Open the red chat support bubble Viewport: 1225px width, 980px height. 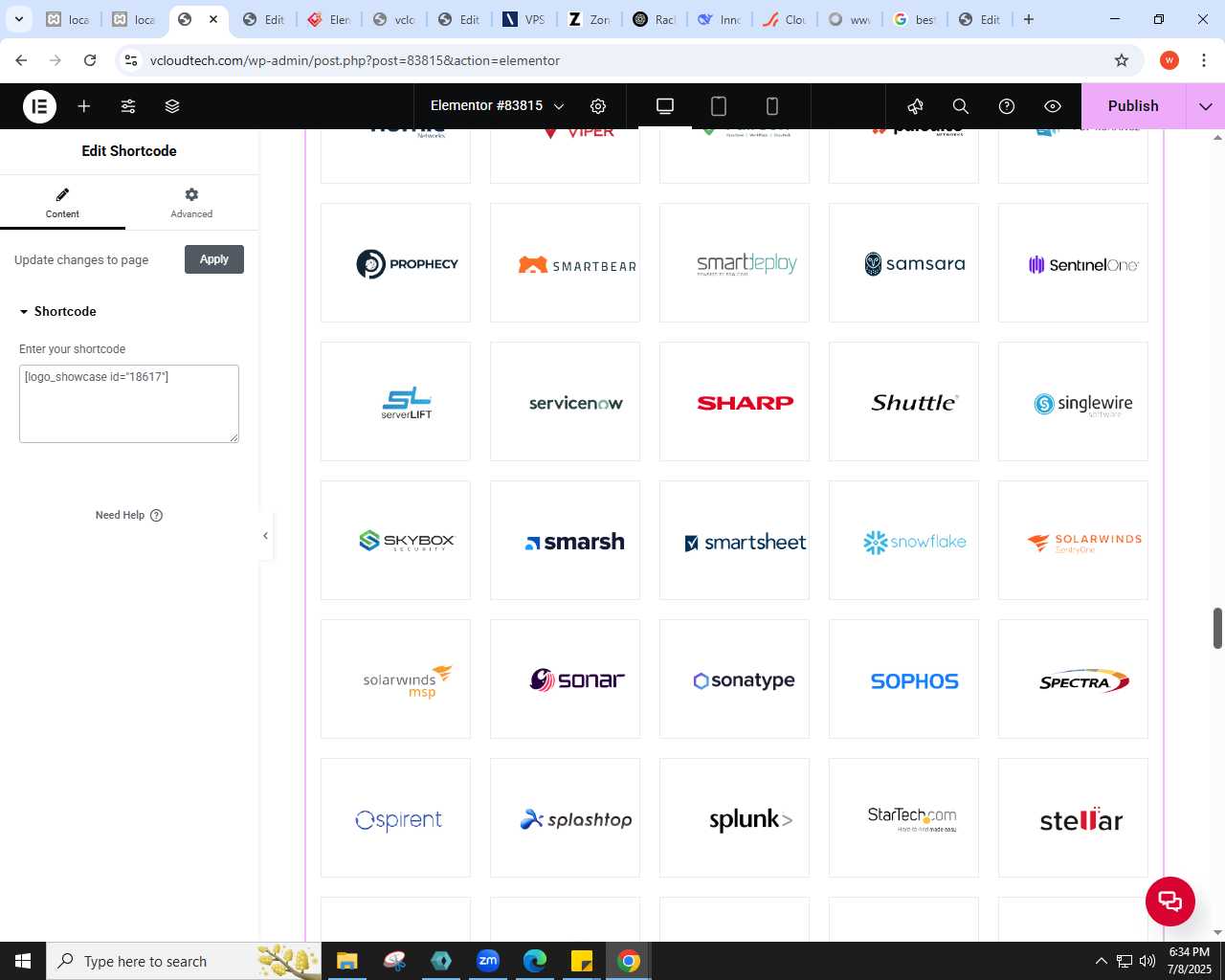(x=1169, y=901)
